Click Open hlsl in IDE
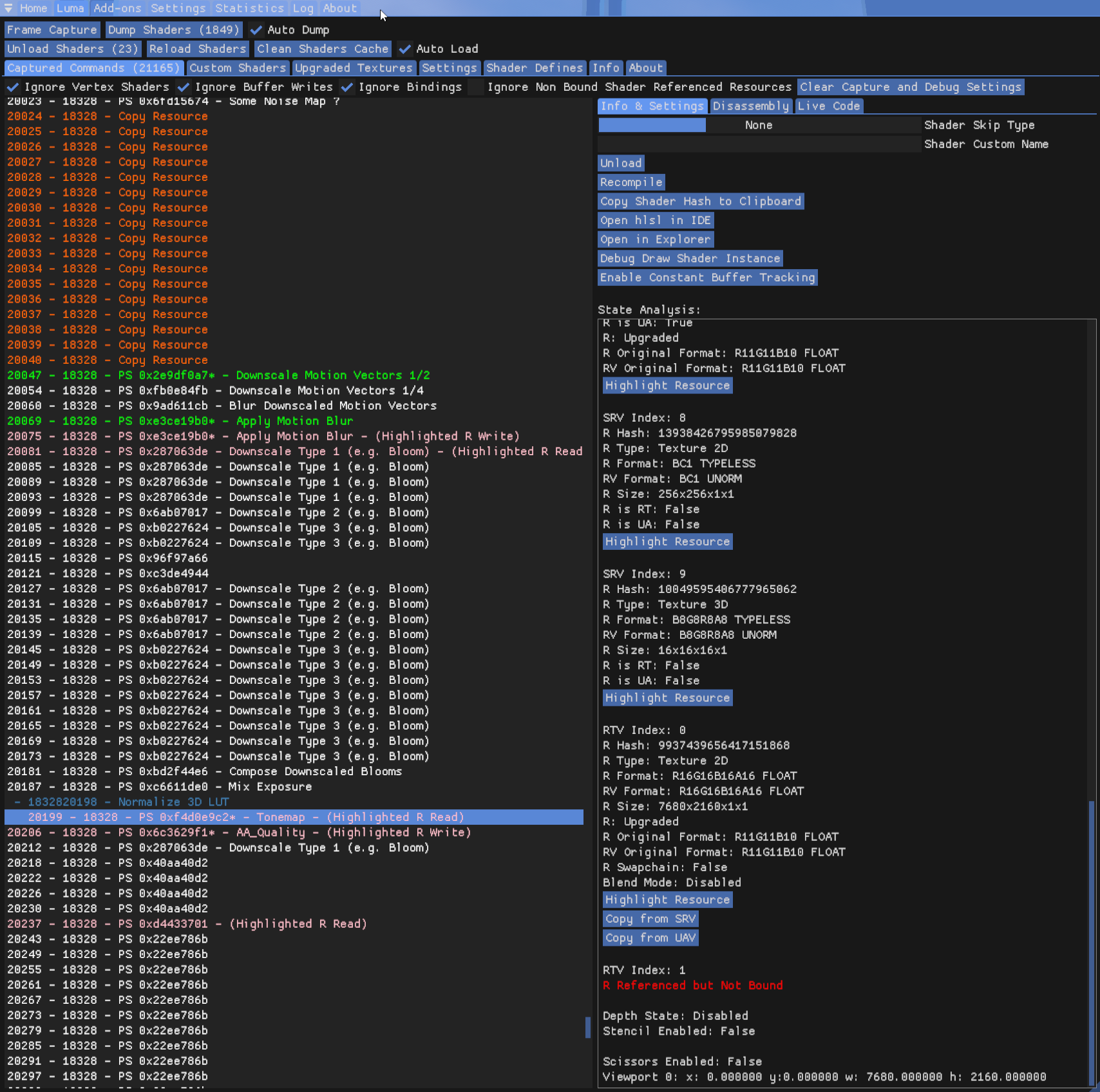Screen dimensions: 1100x1092 tap(655, 221)
